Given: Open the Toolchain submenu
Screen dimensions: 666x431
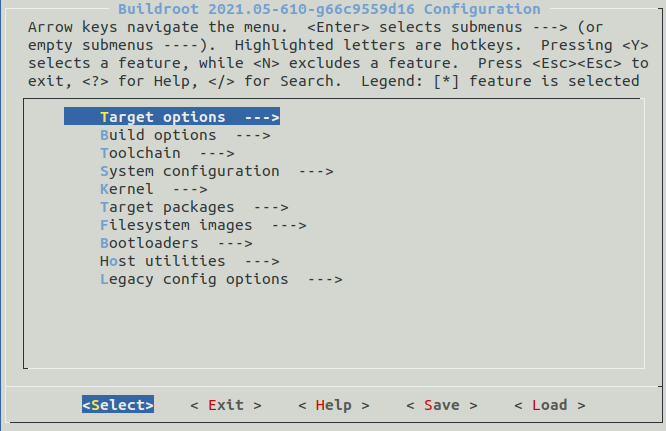Looking at the screenshot, I should pos(167,153).
